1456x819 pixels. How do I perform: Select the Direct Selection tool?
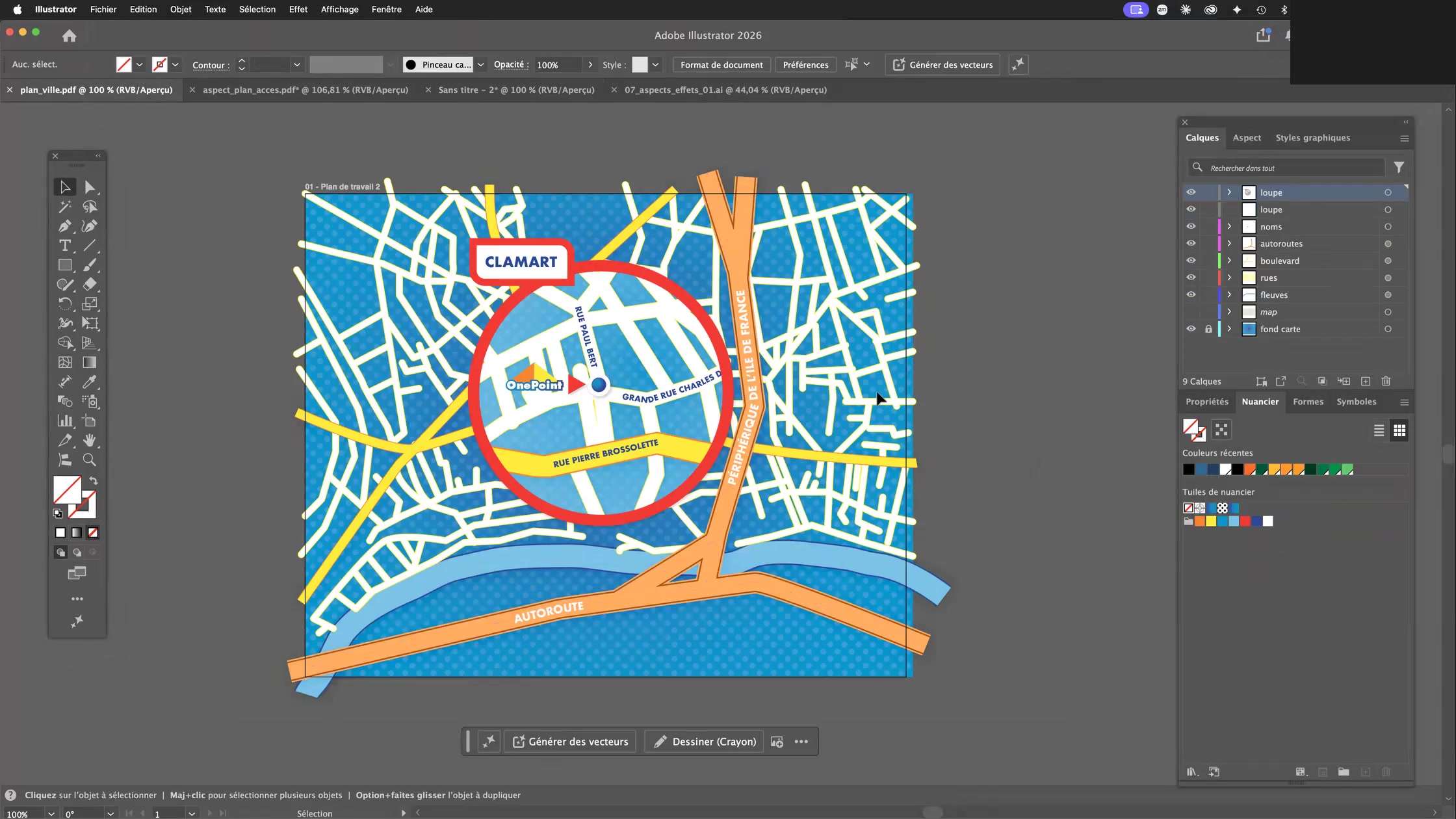coord(90,187)
